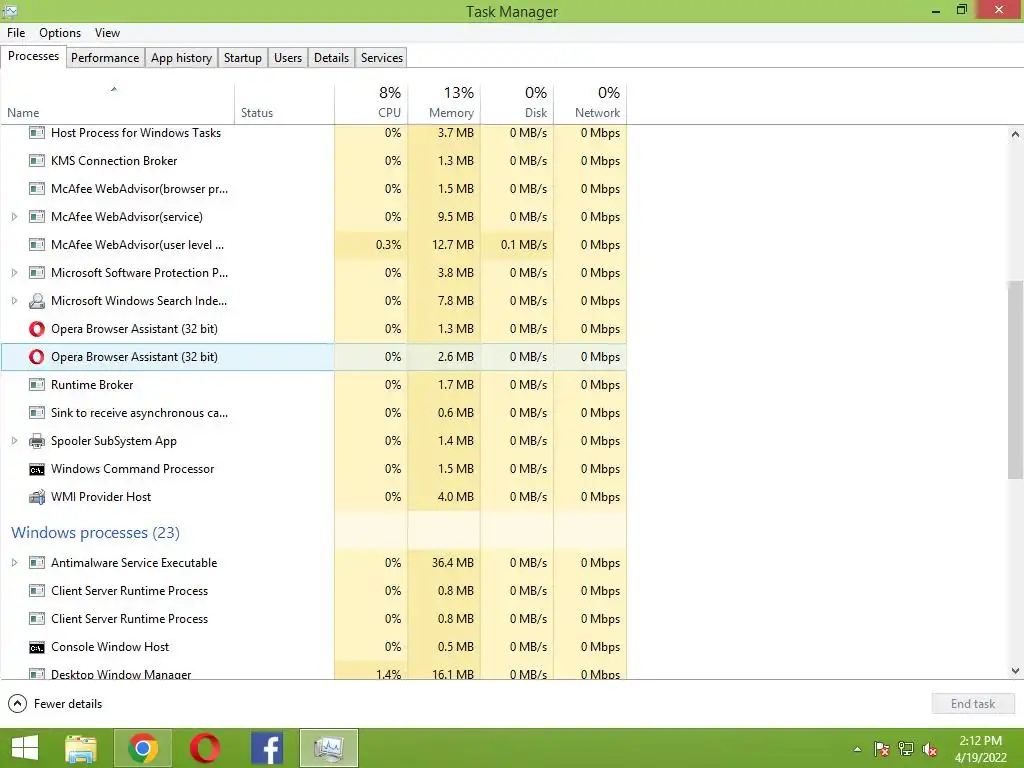Collapse view with Fewer details toggle
This screenshot has height=768, width=1024.
(55, 704)
